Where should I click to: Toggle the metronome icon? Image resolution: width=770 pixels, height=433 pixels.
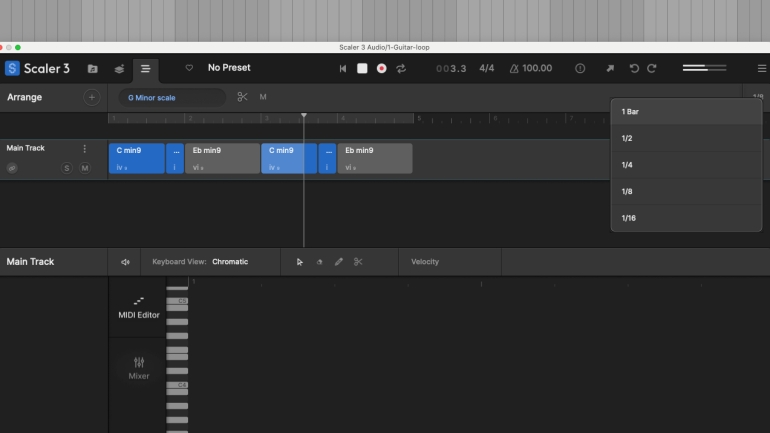click(x=514, y=69)
